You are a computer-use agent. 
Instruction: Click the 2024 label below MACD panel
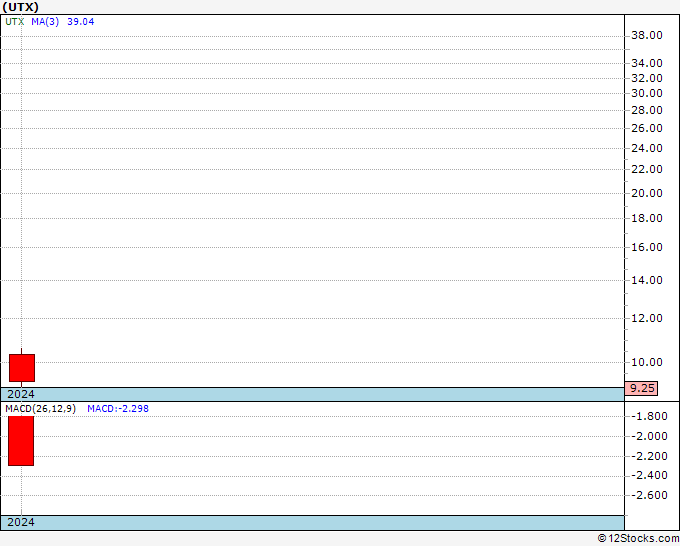(x=21, y=522)
